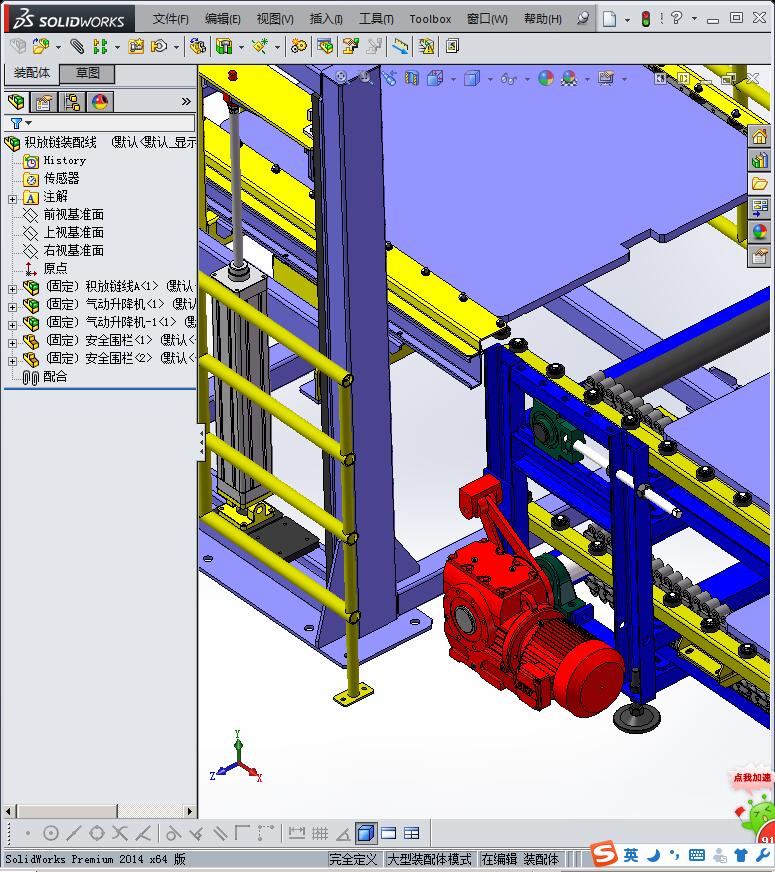Click the View Settings monitor icon
Image resolution: width=775 pixels, height=872 pixels.
[x=606, y=78]
